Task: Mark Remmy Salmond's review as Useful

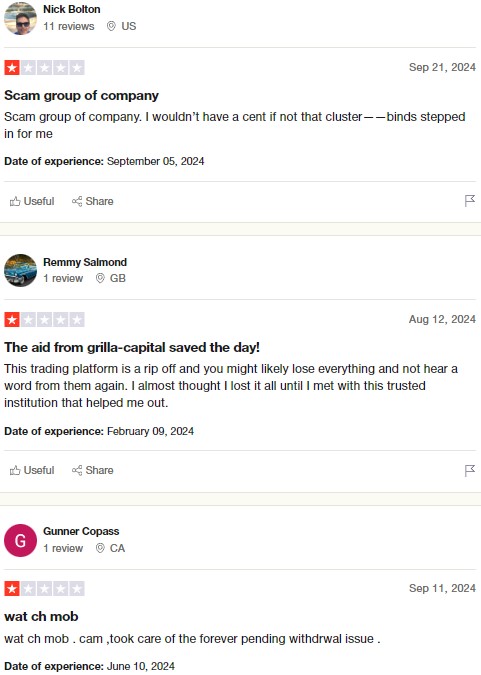Action: click(32, 470)
